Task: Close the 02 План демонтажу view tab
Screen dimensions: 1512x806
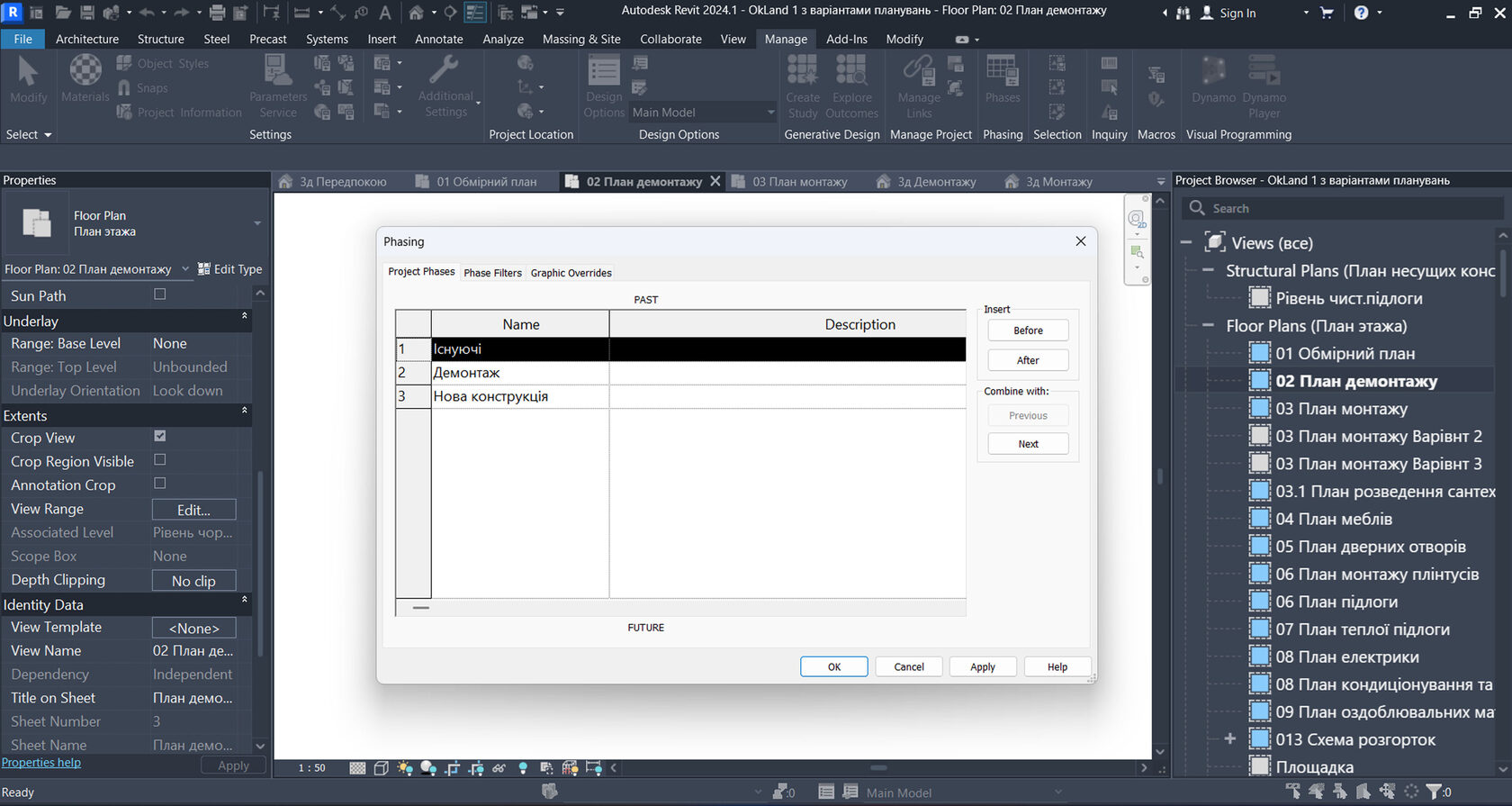Action: 715,181
